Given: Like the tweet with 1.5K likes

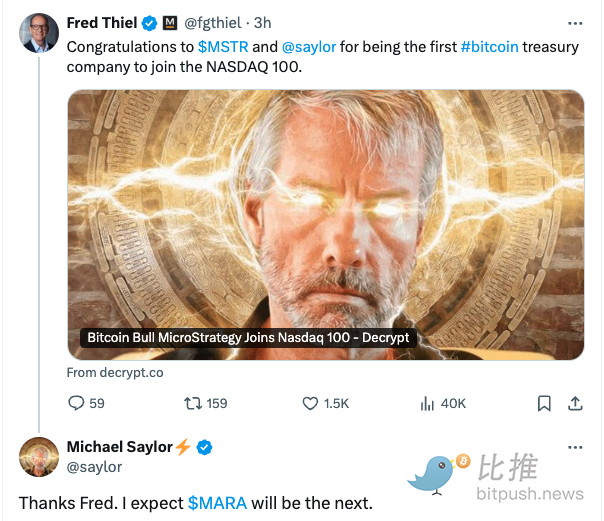Looking at the screenshot, I should (311, 403).
